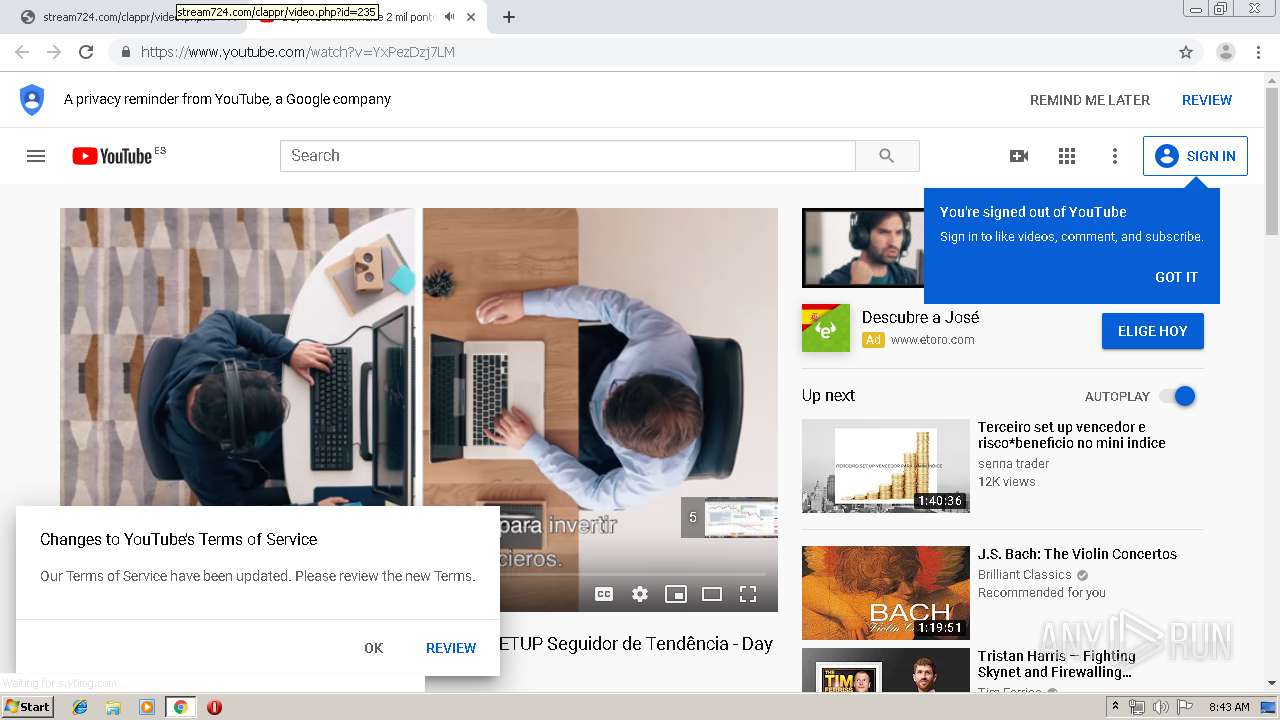1280x720 pixels.
Task: Click ELIGE HOY on the eToro ad
Action: [1153, 331]
